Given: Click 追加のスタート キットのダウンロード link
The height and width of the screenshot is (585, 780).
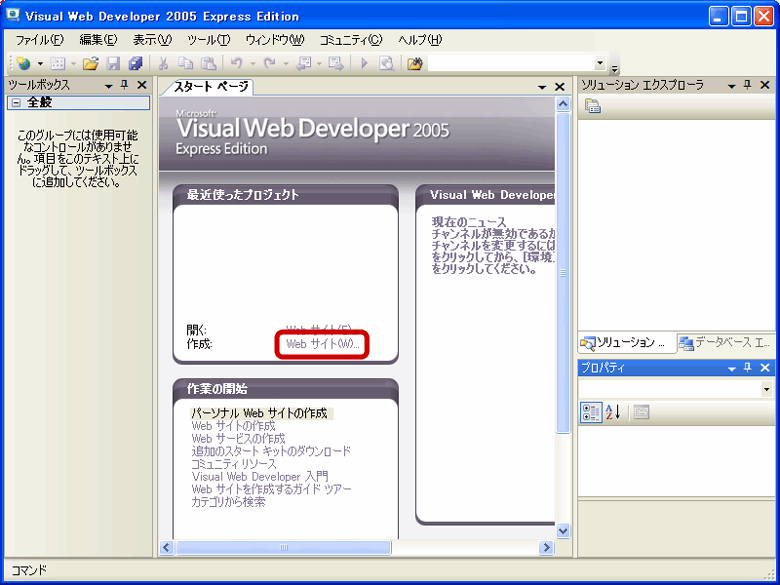Looking at the screenshot, I should tap(271, 451).
